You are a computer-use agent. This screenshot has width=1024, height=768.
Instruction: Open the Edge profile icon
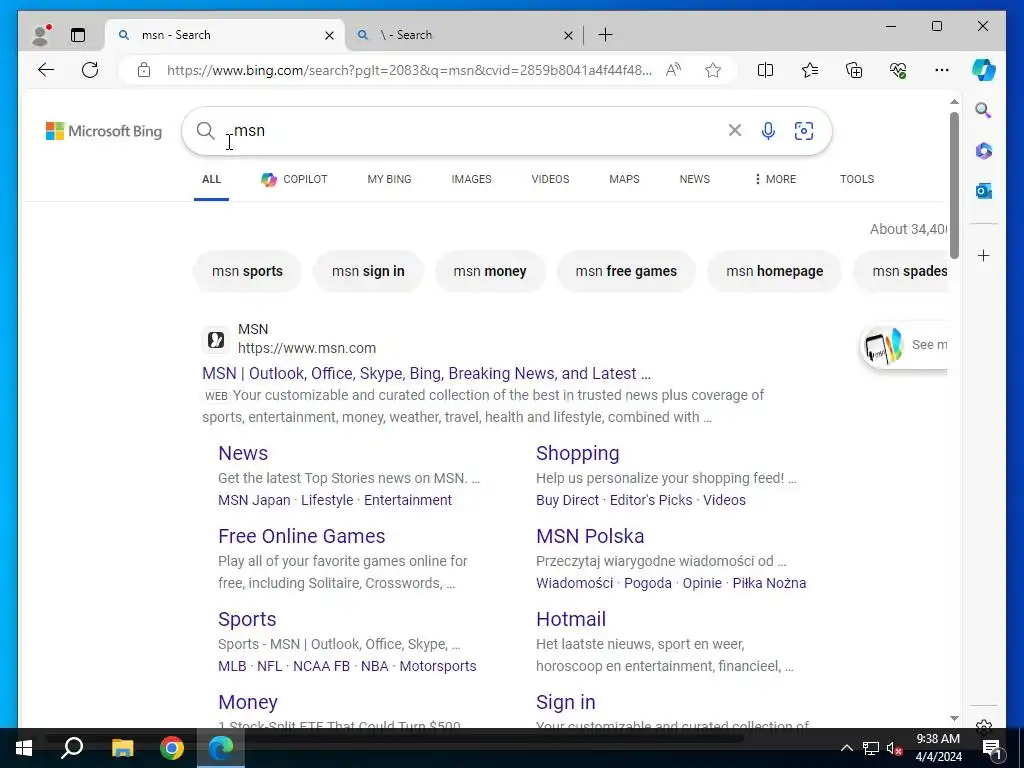(40, 35)
